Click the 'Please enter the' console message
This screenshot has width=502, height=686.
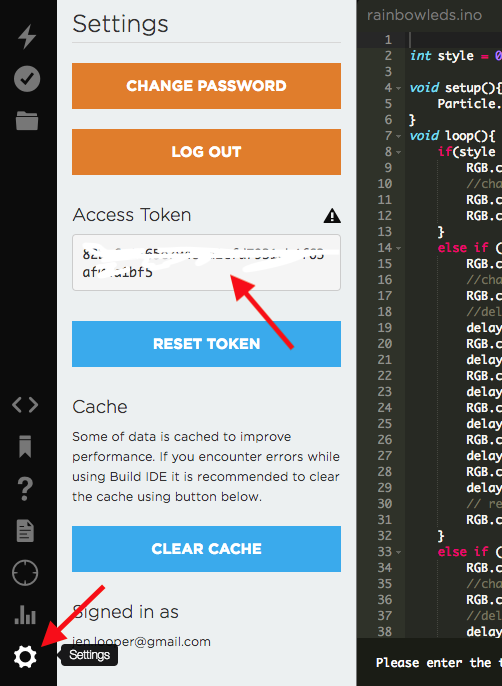coord(432,662)
